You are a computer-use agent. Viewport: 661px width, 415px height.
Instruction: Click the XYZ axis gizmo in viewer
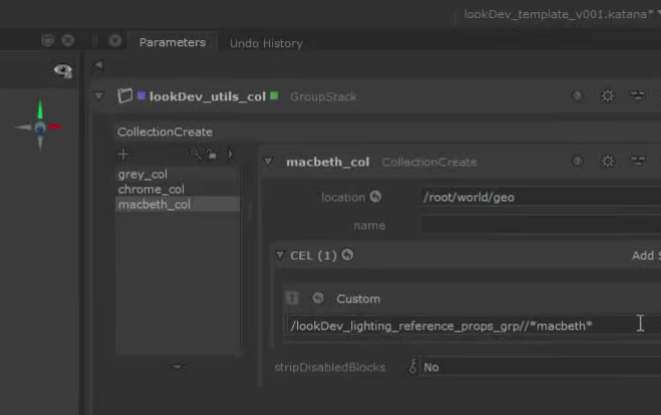coord(40,127)
